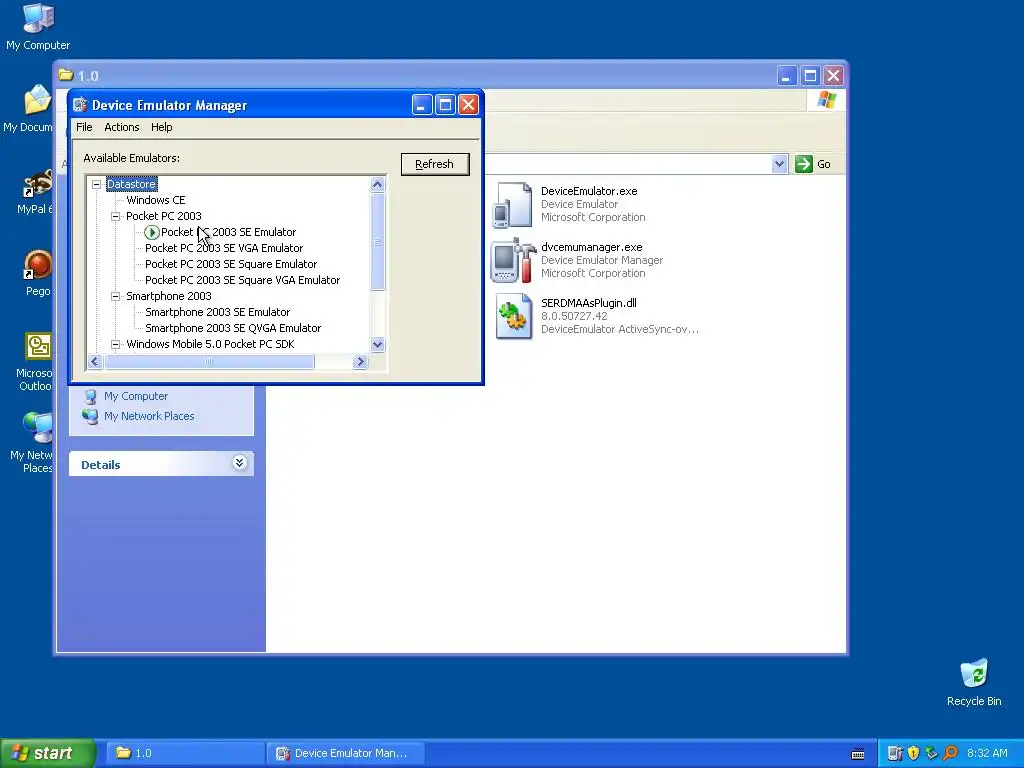
Task: Select DeviceEmulator.exe file icon in Explorer
Action: tap(513, 205)
